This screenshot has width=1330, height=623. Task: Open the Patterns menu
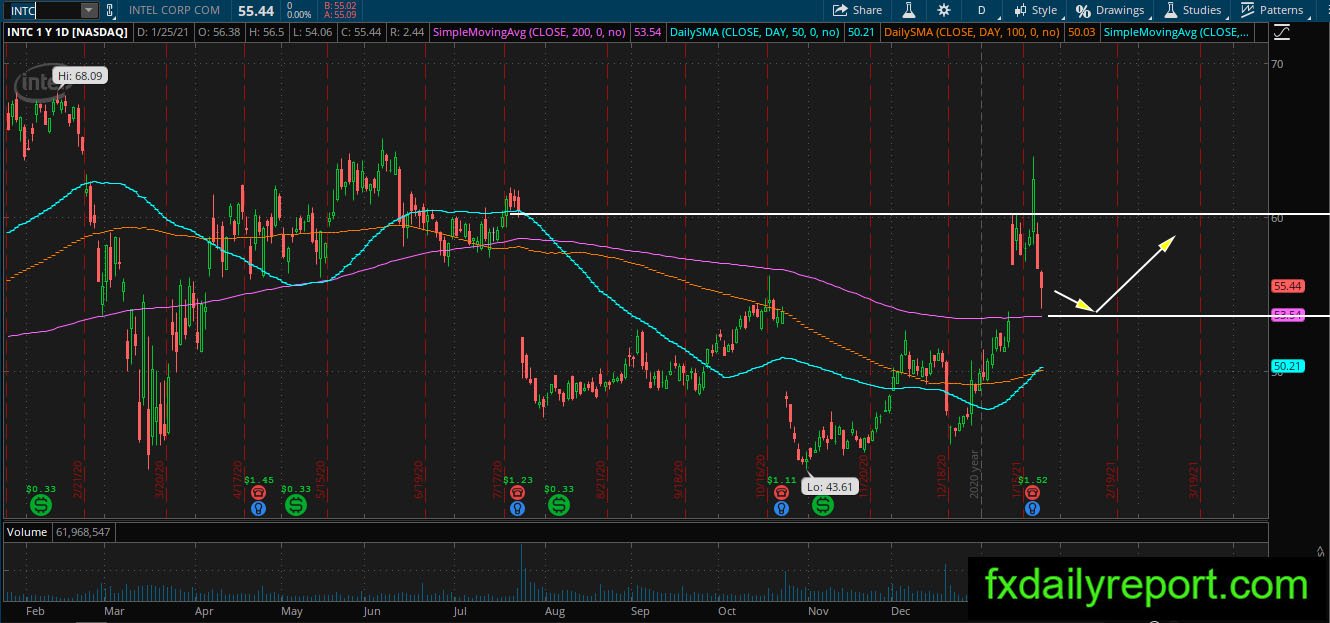click(1272, 10)
